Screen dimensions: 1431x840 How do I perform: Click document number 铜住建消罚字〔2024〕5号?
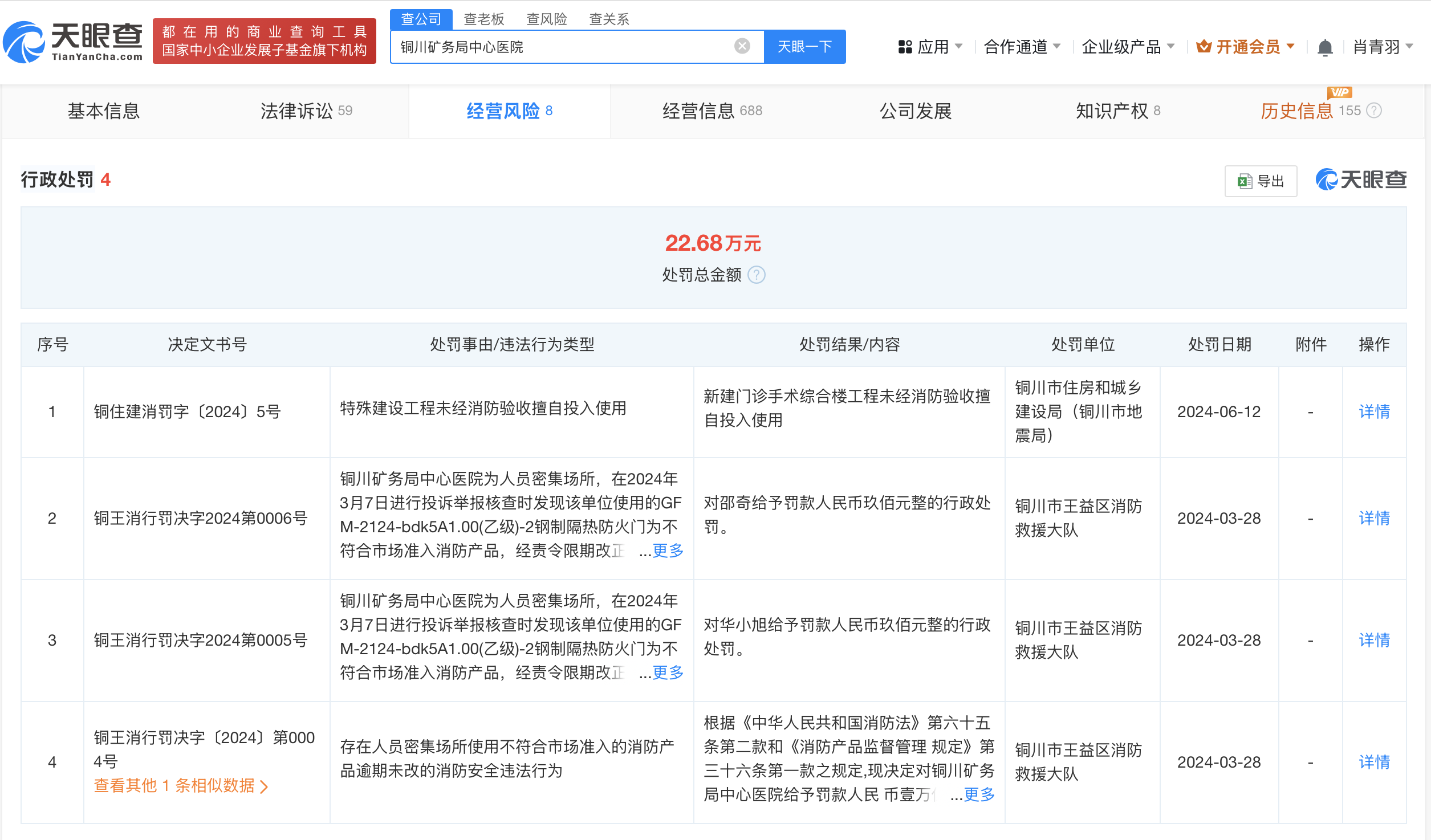coord(188,411)
